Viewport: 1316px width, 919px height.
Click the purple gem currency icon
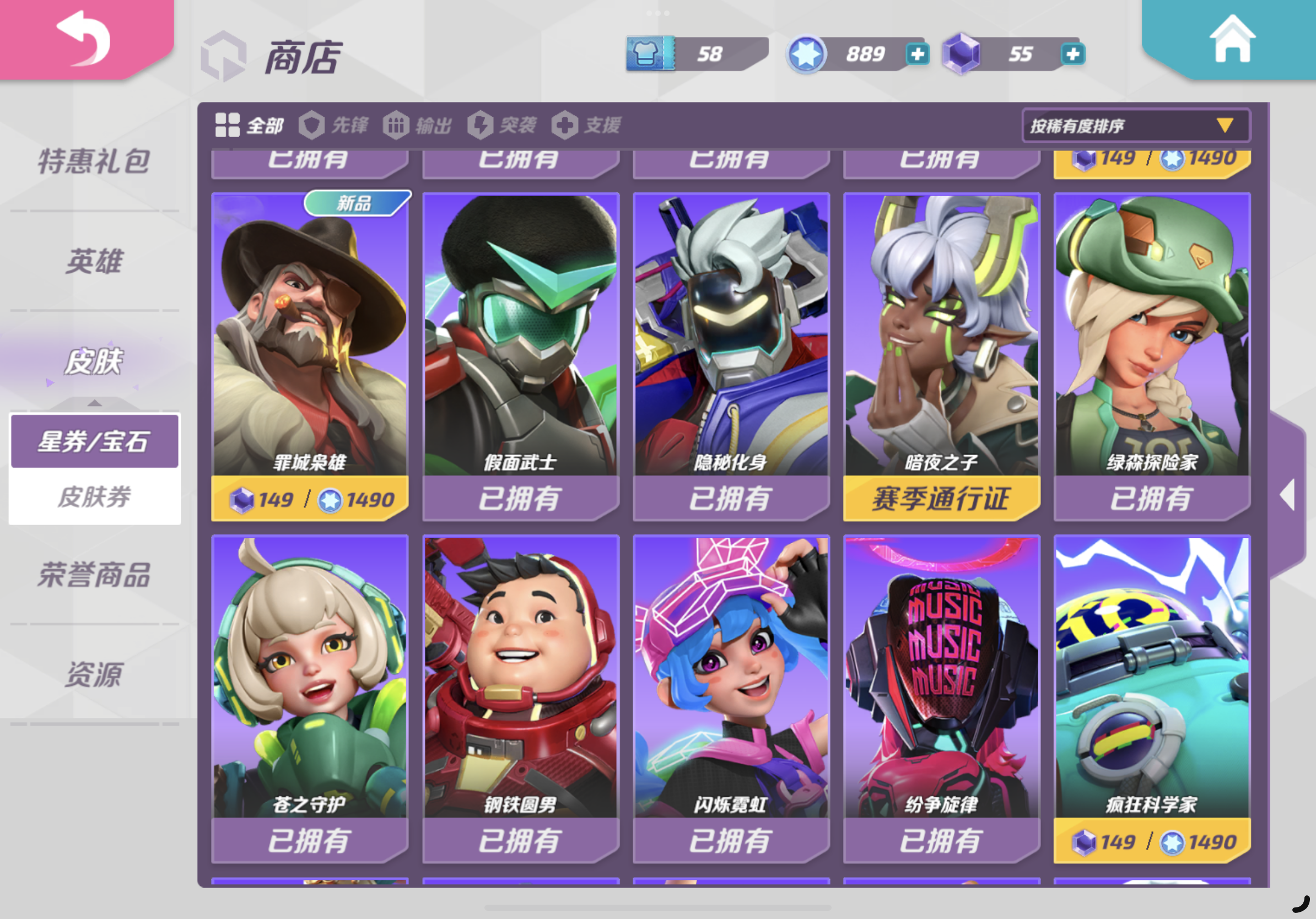point(961,54)
